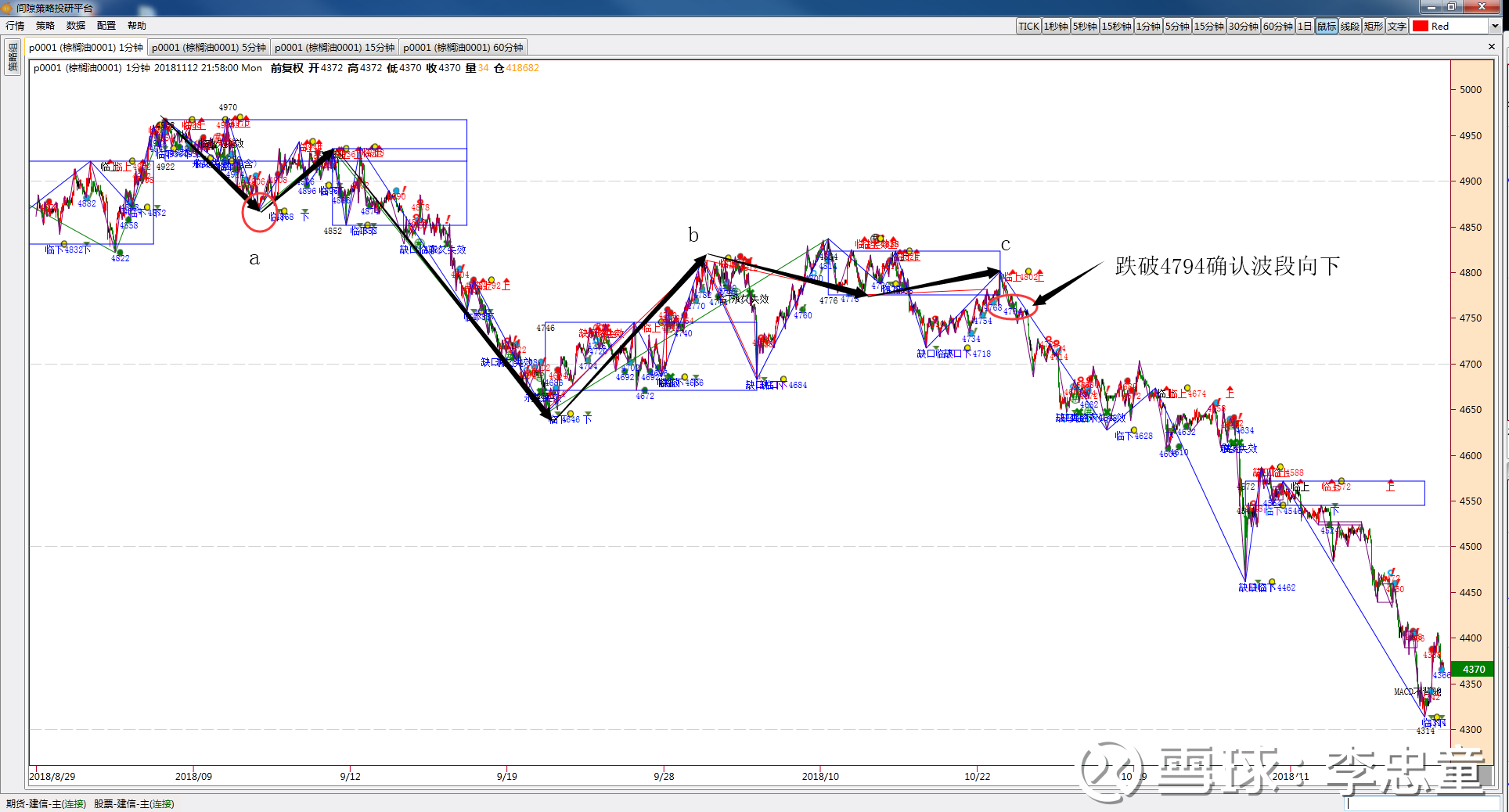1509x812 pixels.
Task: Expand the Red drawing color dropdown
Action: (1494, 26)
